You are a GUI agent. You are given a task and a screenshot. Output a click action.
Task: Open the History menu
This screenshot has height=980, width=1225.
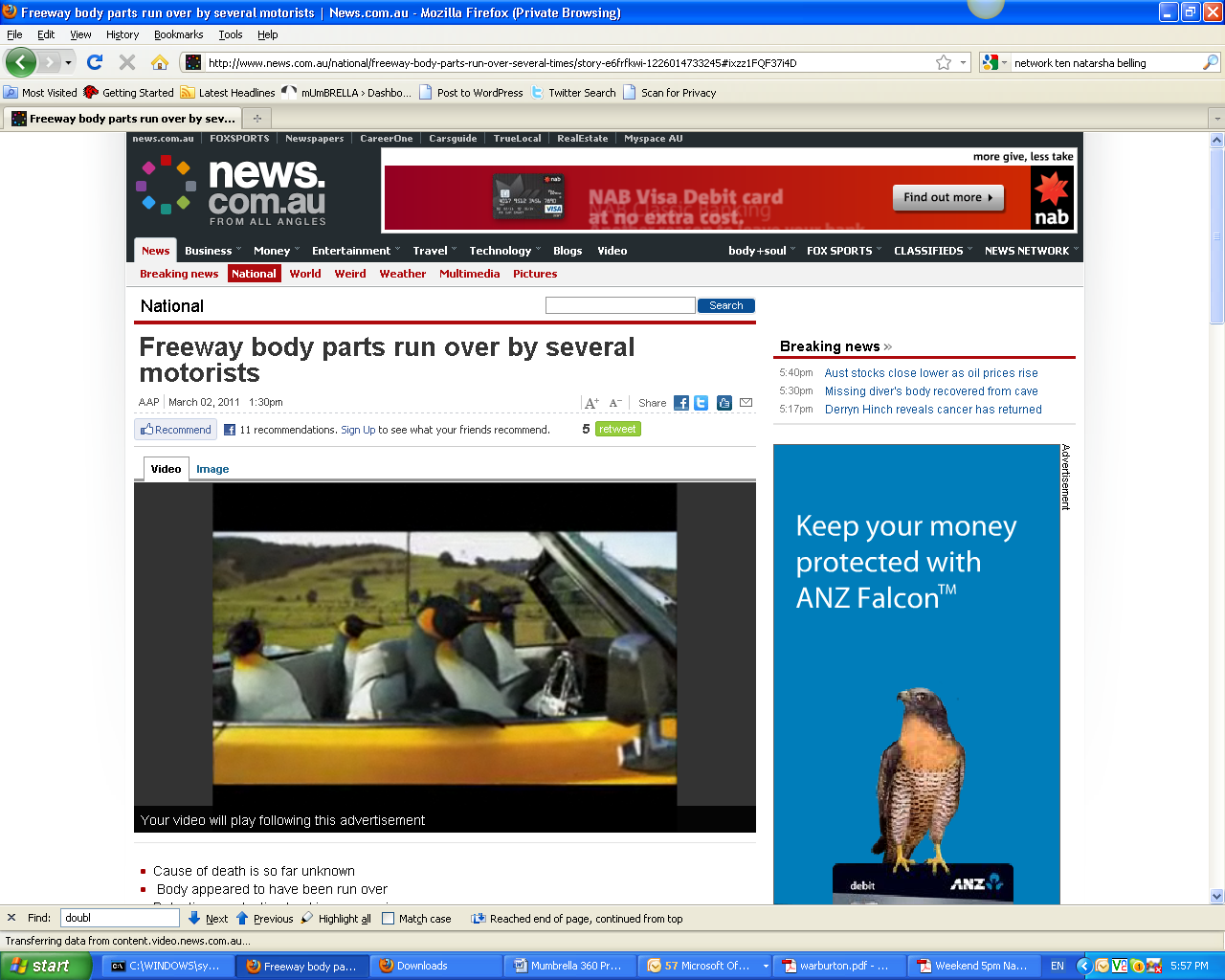(x=122, y=34)
